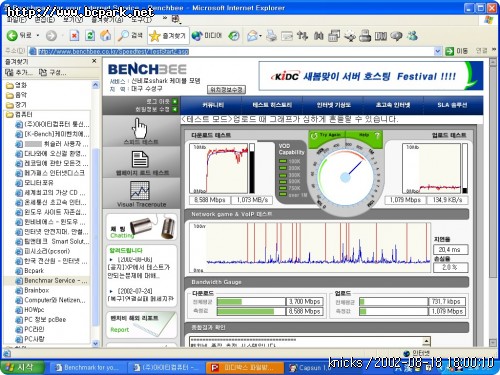Viewport: 500px width, 375px height.
Task: Click the Print toolbar icon
Action: tap(272, 36)
